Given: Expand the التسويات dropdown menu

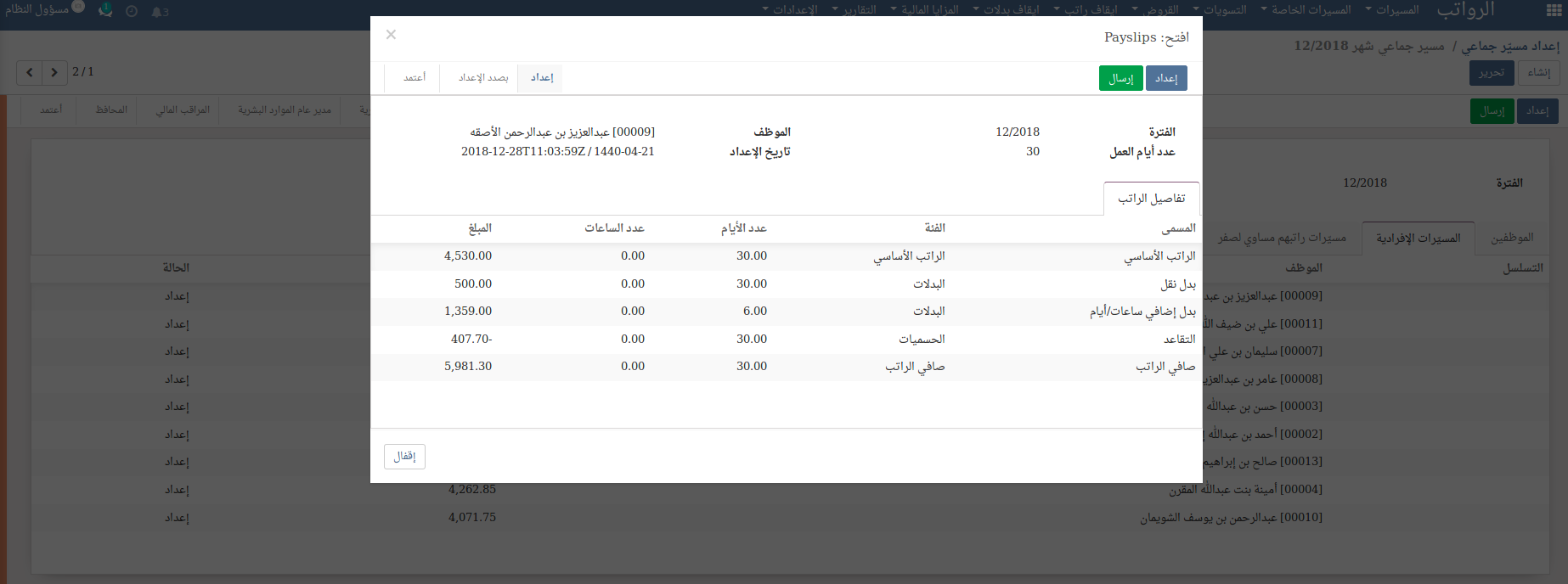Looking at the screenshot, I should (1220, 10).
